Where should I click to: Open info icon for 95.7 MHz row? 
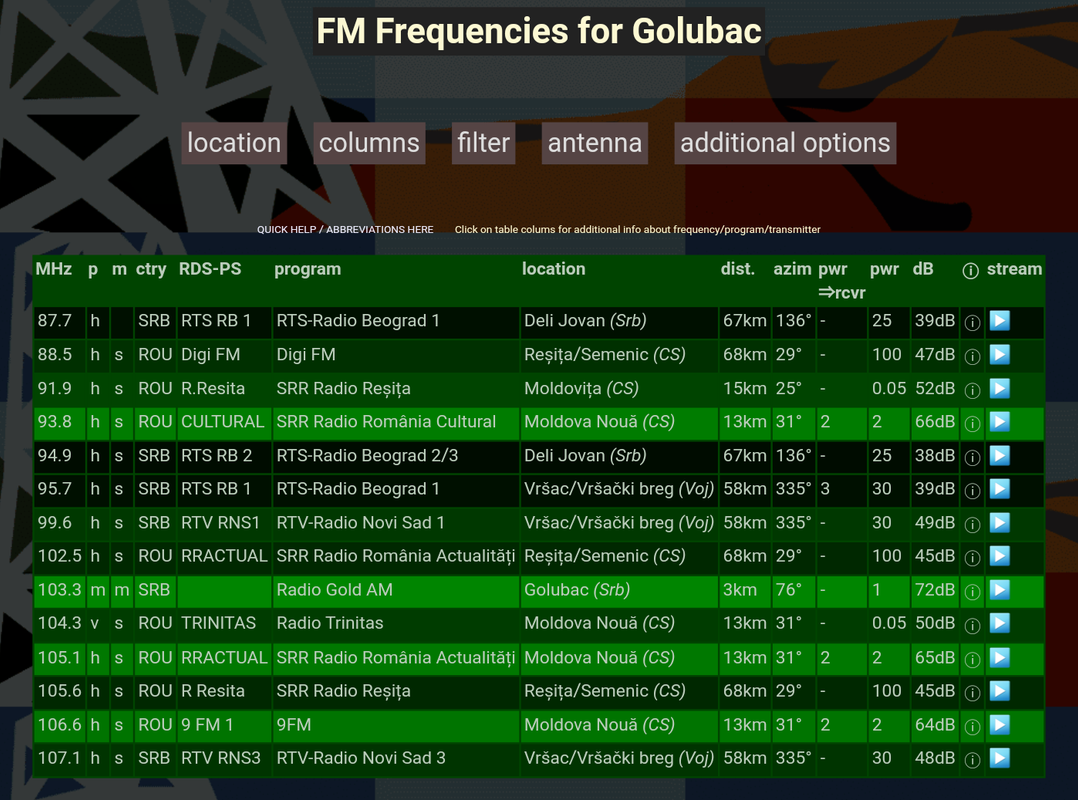[x=972, y=490]
